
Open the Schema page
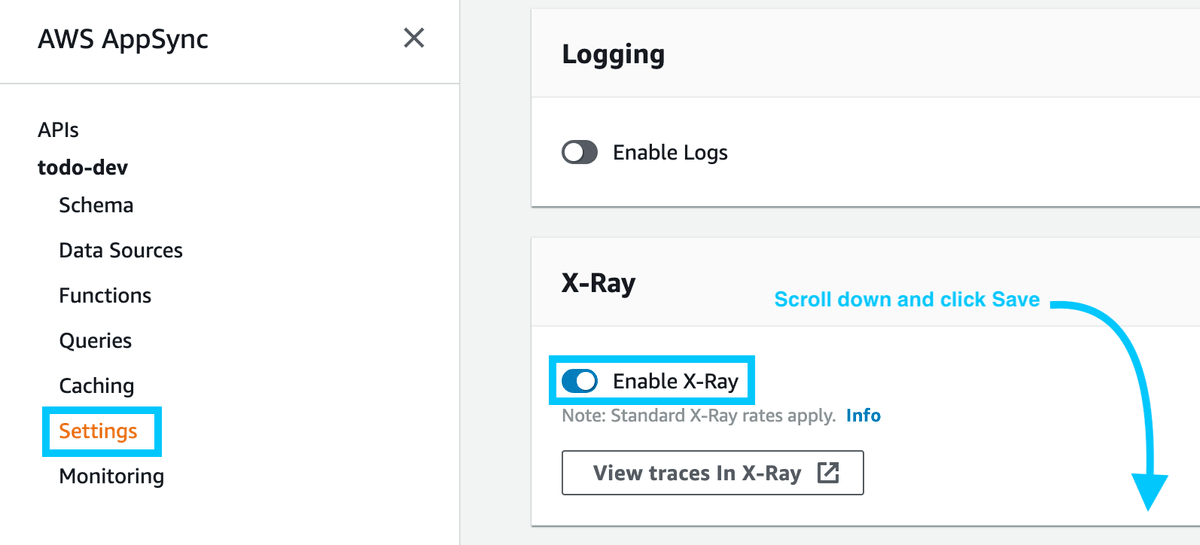coord(96,205)
